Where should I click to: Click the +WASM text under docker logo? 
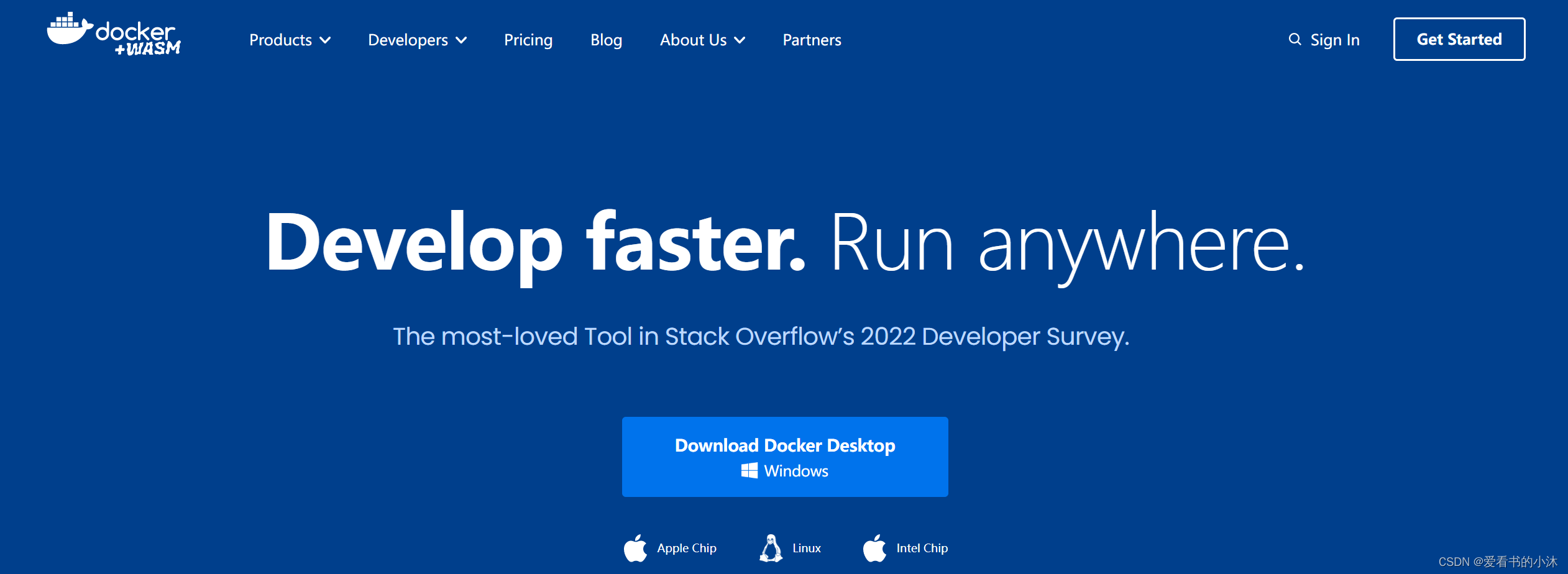tap(148, 49)
